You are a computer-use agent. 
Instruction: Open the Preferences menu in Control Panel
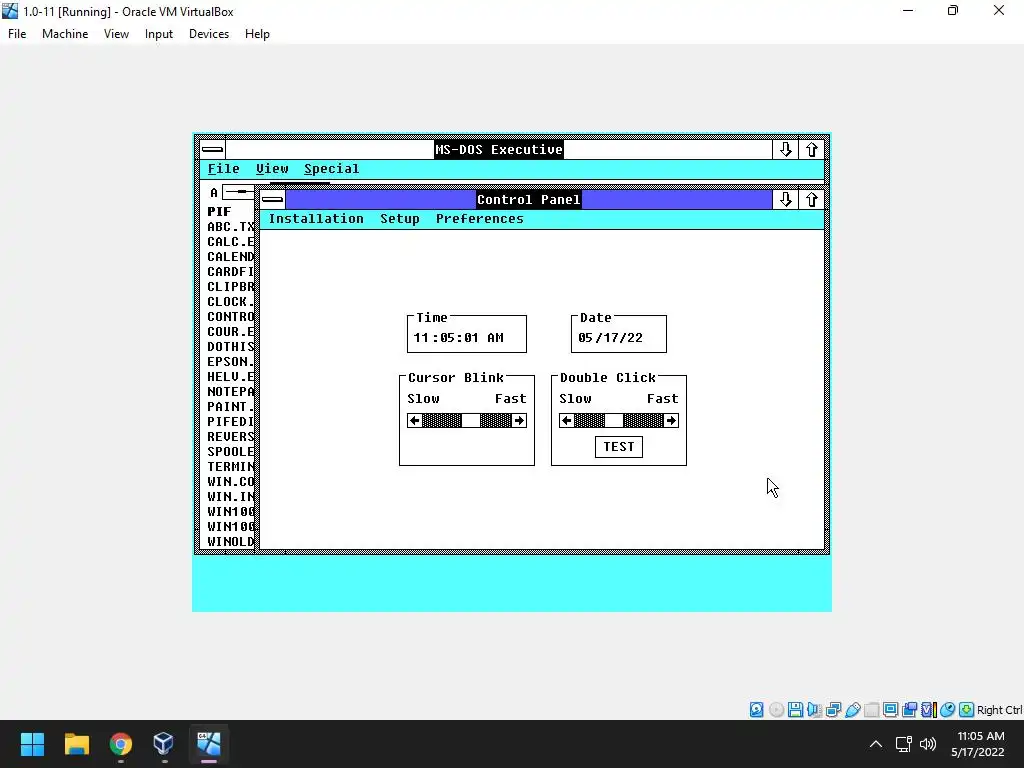(x=479, y=219)
